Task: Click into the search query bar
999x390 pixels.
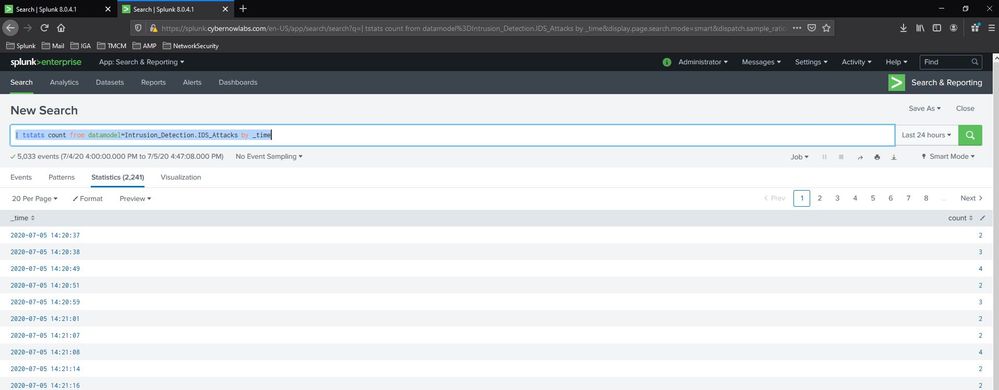Action: coord(452,135)
